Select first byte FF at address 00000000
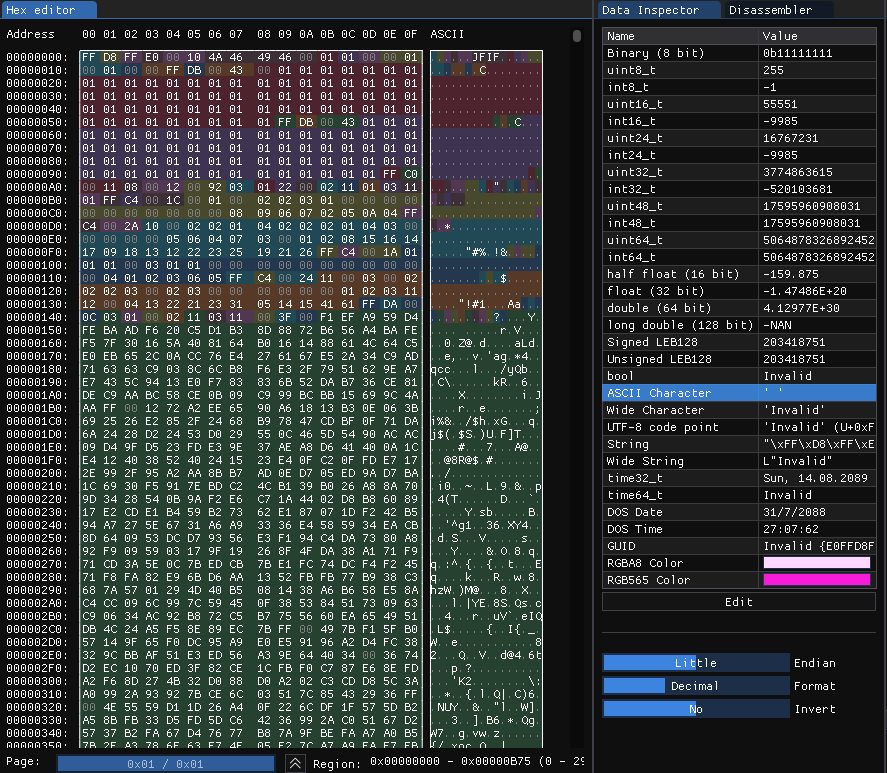The image size is (887, 773). (89, 58)
